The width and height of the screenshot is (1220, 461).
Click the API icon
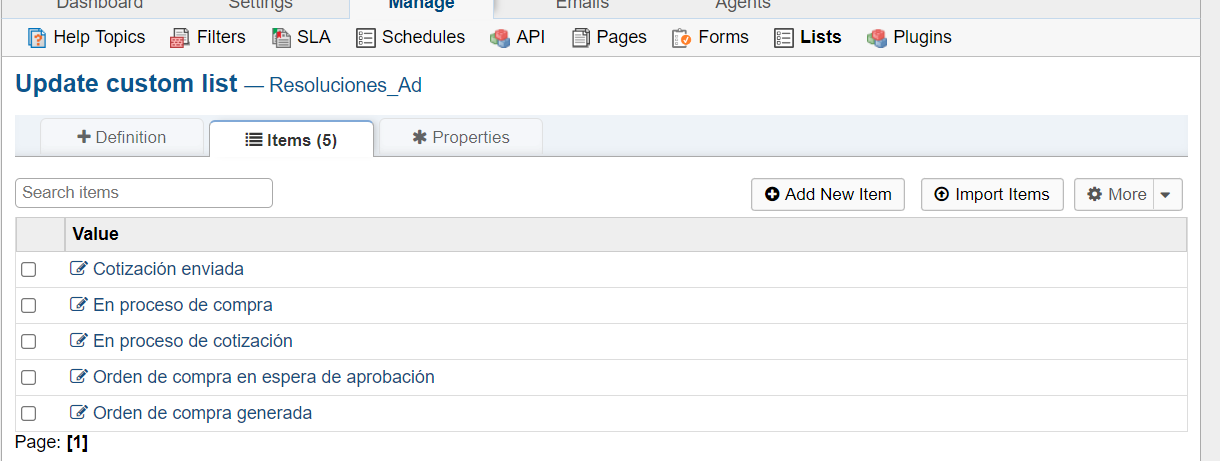click(500, 38)
